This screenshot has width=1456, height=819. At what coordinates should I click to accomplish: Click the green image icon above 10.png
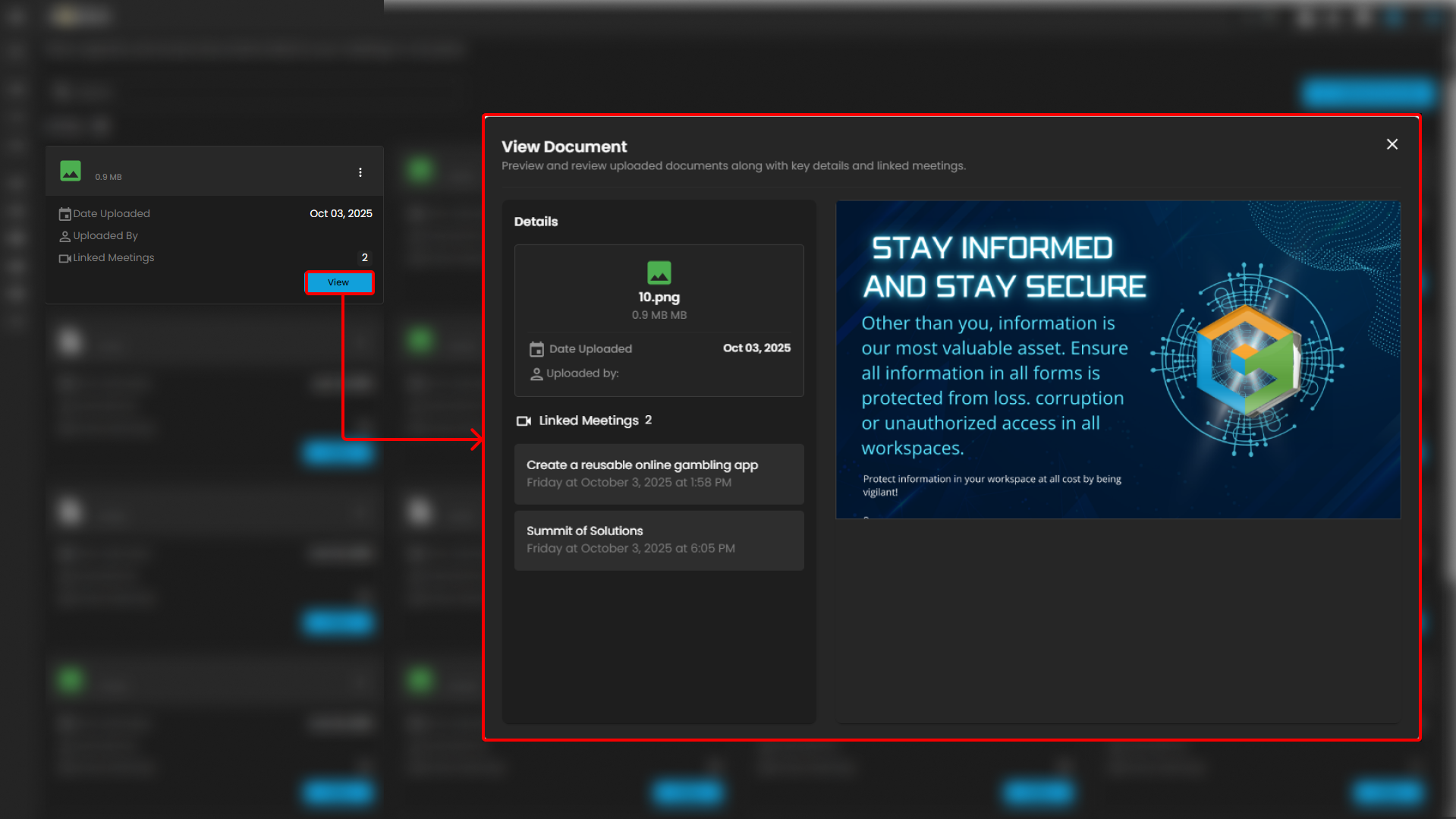point(659,272)
